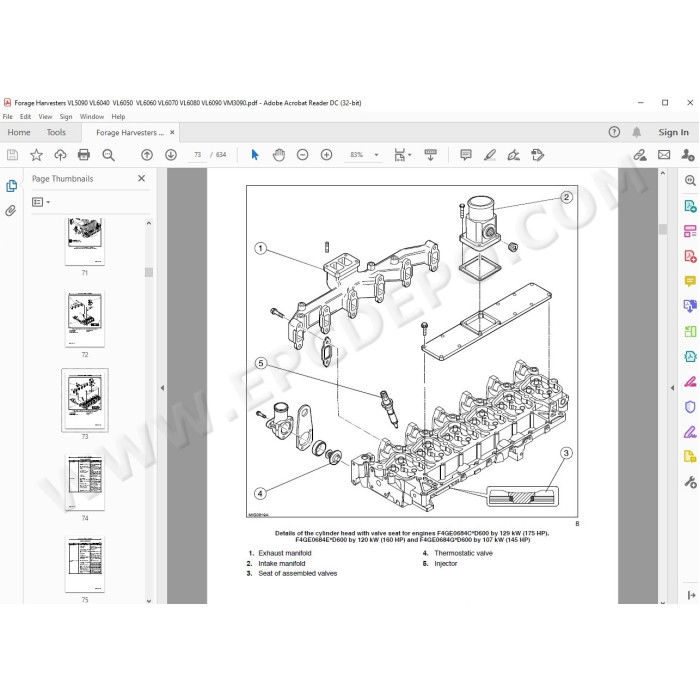Click thumbnails scrollbar down arrow
This screenshot has width=700, height=700.
coord(149,600)
